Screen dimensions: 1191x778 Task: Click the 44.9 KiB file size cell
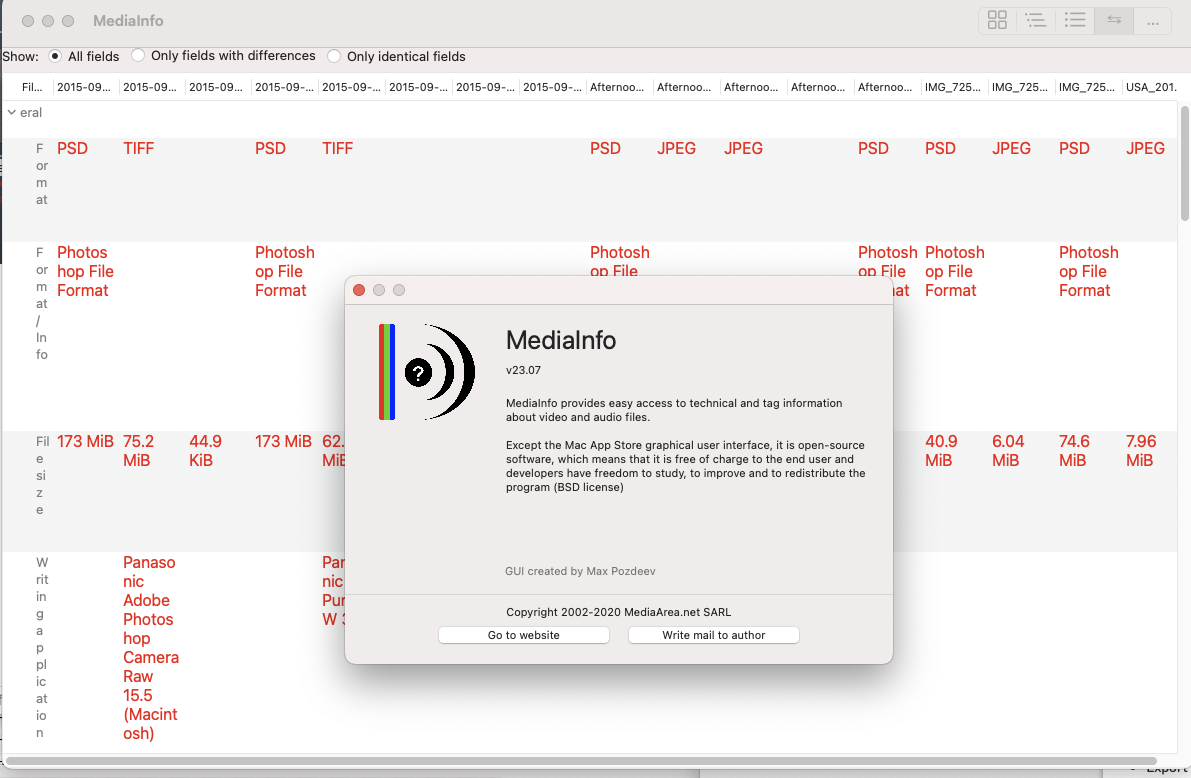point(205,451)
